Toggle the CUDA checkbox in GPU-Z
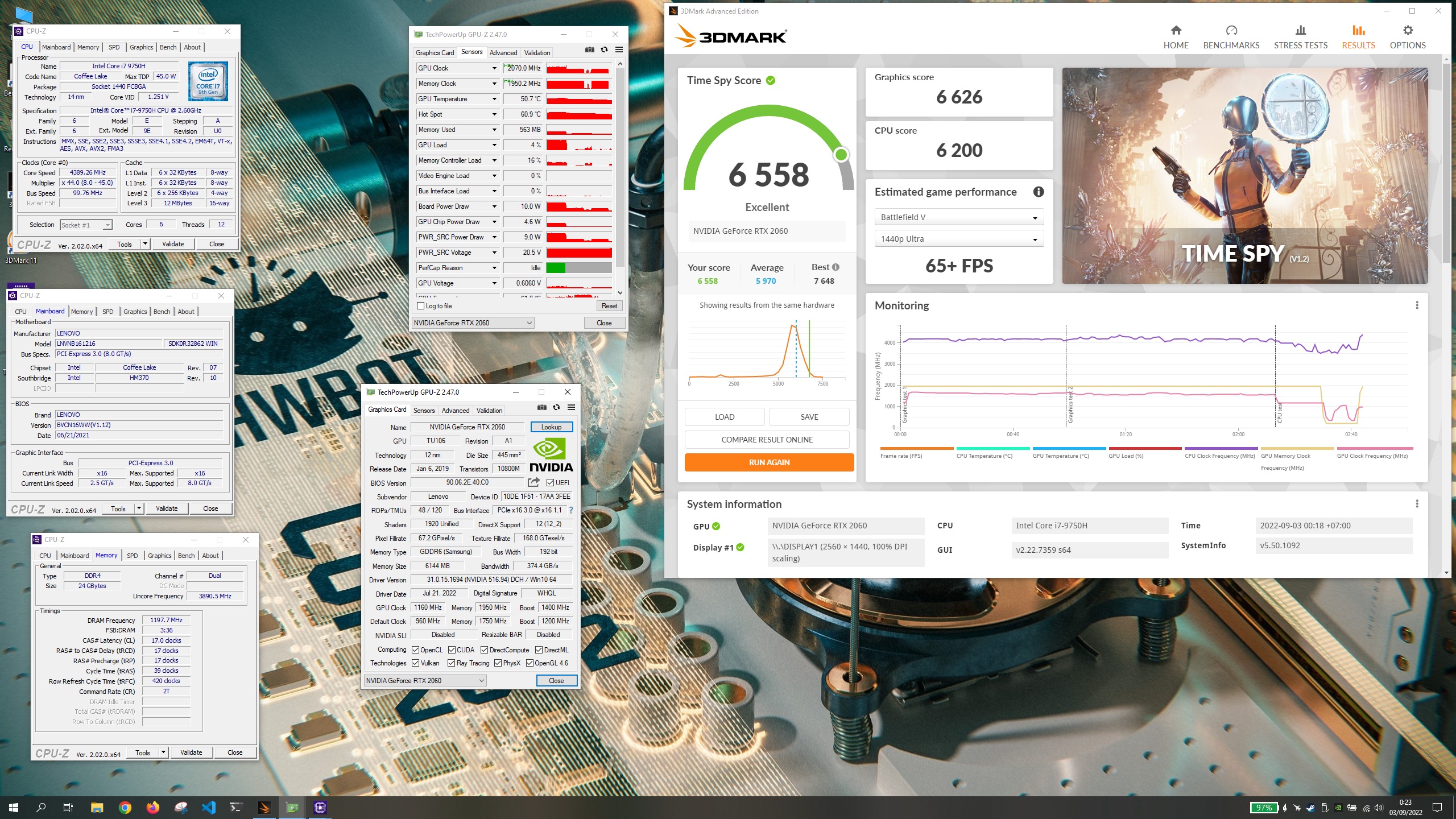 (452, 650)
